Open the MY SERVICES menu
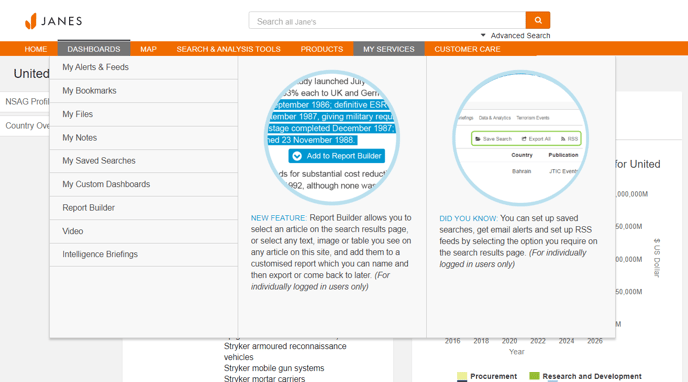This screenshot has width=688, height=382. click(x=389, y=49)
